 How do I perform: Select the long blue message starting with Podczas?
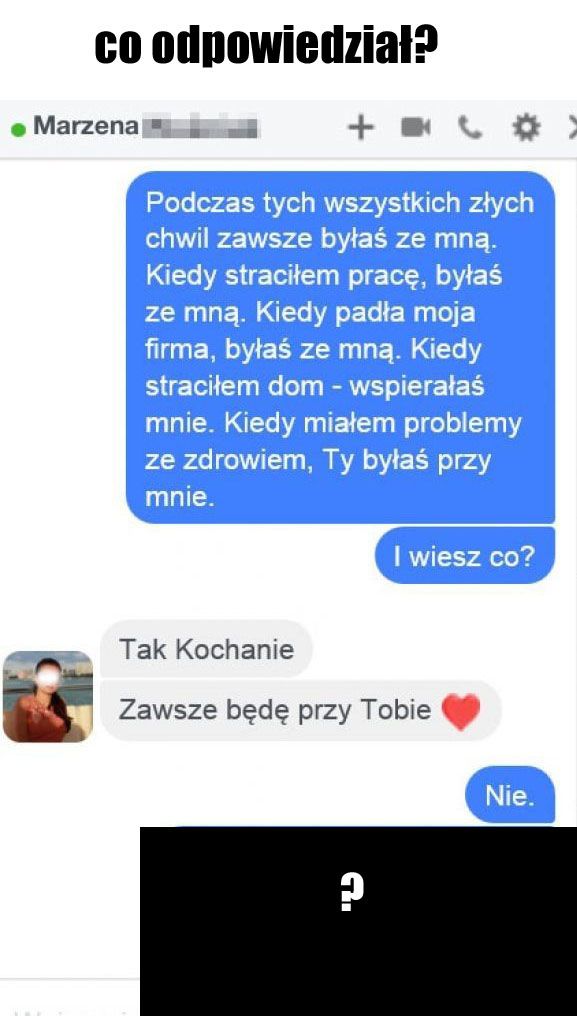[x=340, y=347]
